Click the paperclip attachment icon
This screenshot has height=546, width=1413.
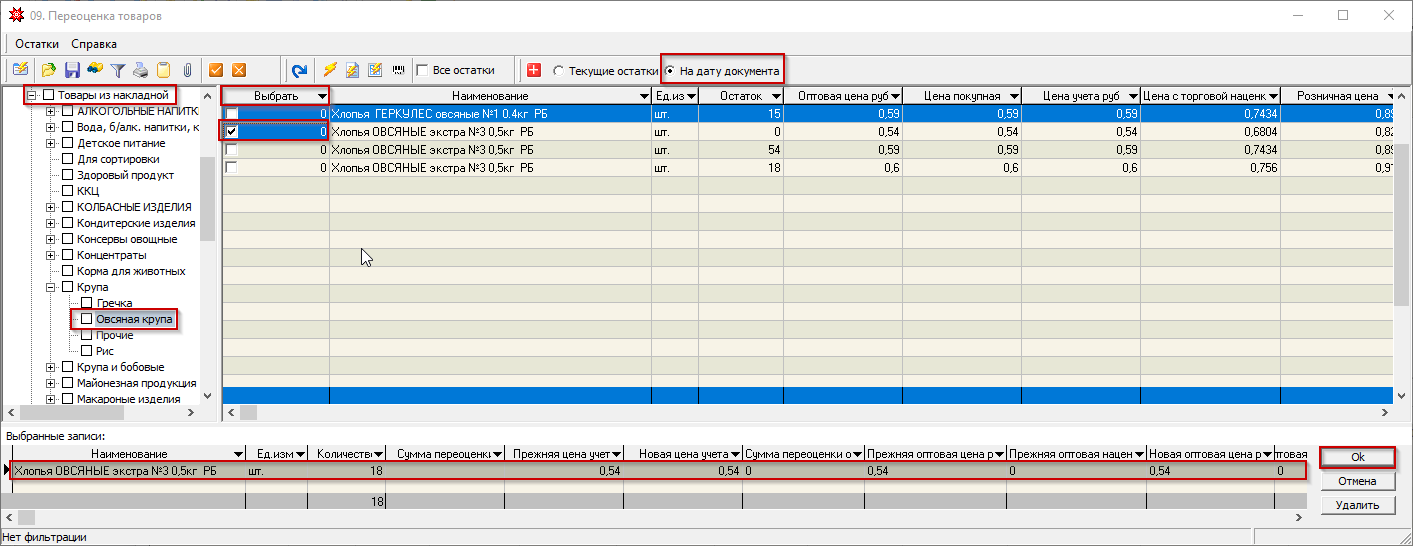pos(186,70)
